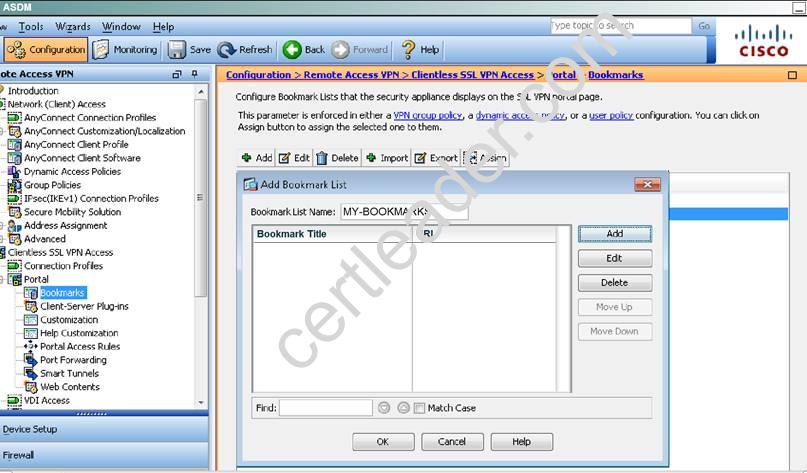Image resolution: width=807 pixels, height=473 pixels.
Task: Open the Configuration view in toolbar
Action: tap(46, 50)
